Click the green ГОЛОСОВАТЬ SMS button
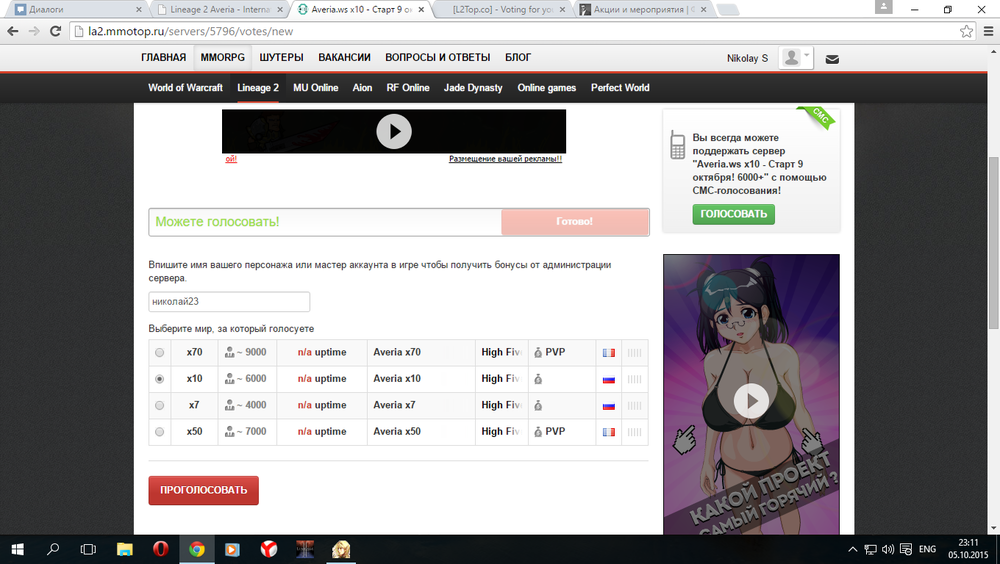Image resolution: width=1000 pixels, height=564 pixels. (x=733, y=214)
